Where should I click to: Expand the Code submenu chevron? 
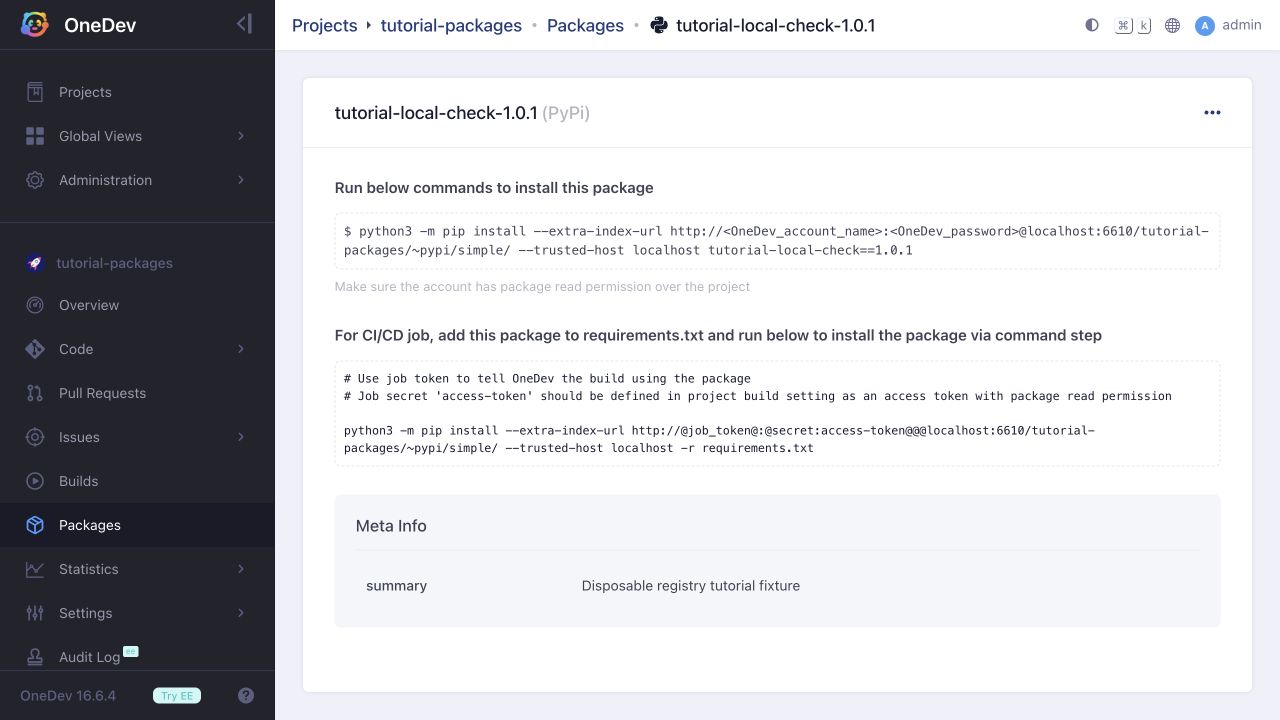[241, 349]
